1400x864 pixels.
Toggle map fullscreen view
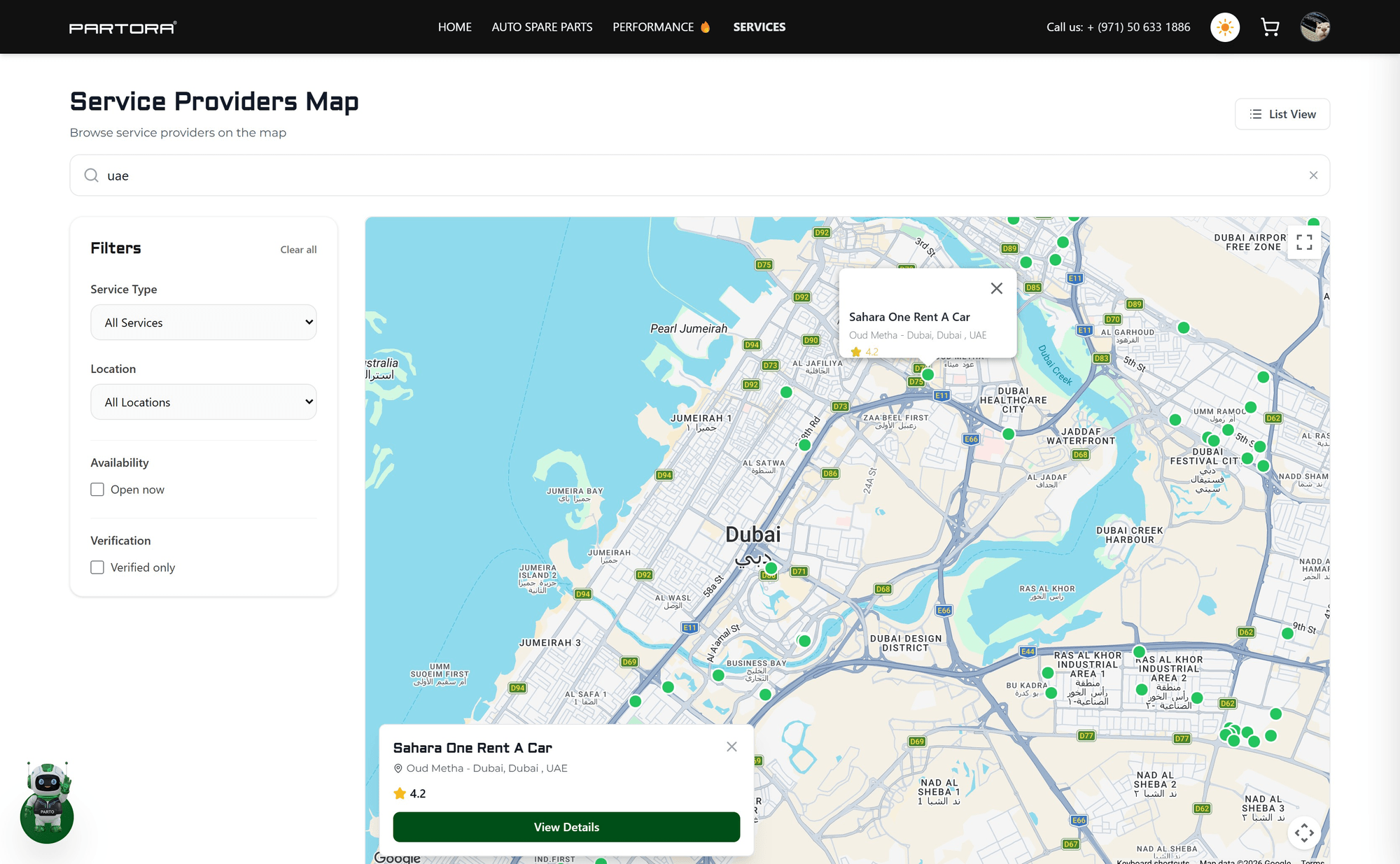[1304, 242]
